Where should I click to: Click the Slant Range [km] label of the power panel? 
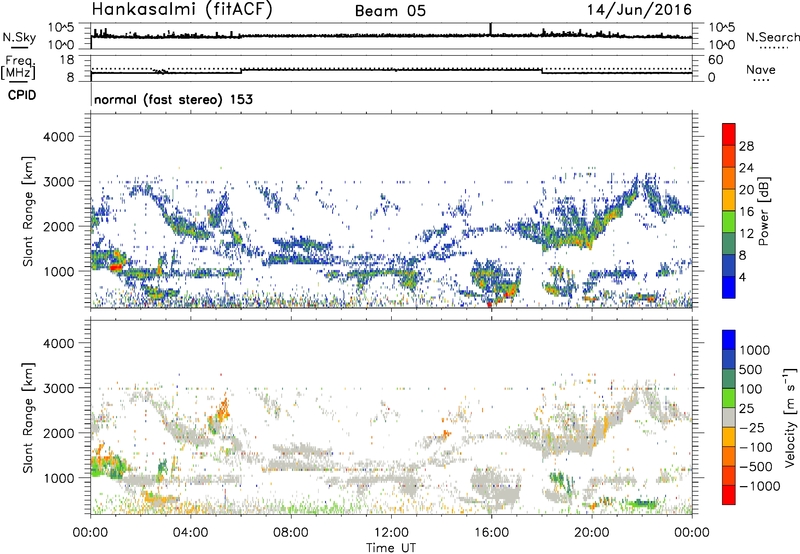pyautogui.click(x=28, y=211)
